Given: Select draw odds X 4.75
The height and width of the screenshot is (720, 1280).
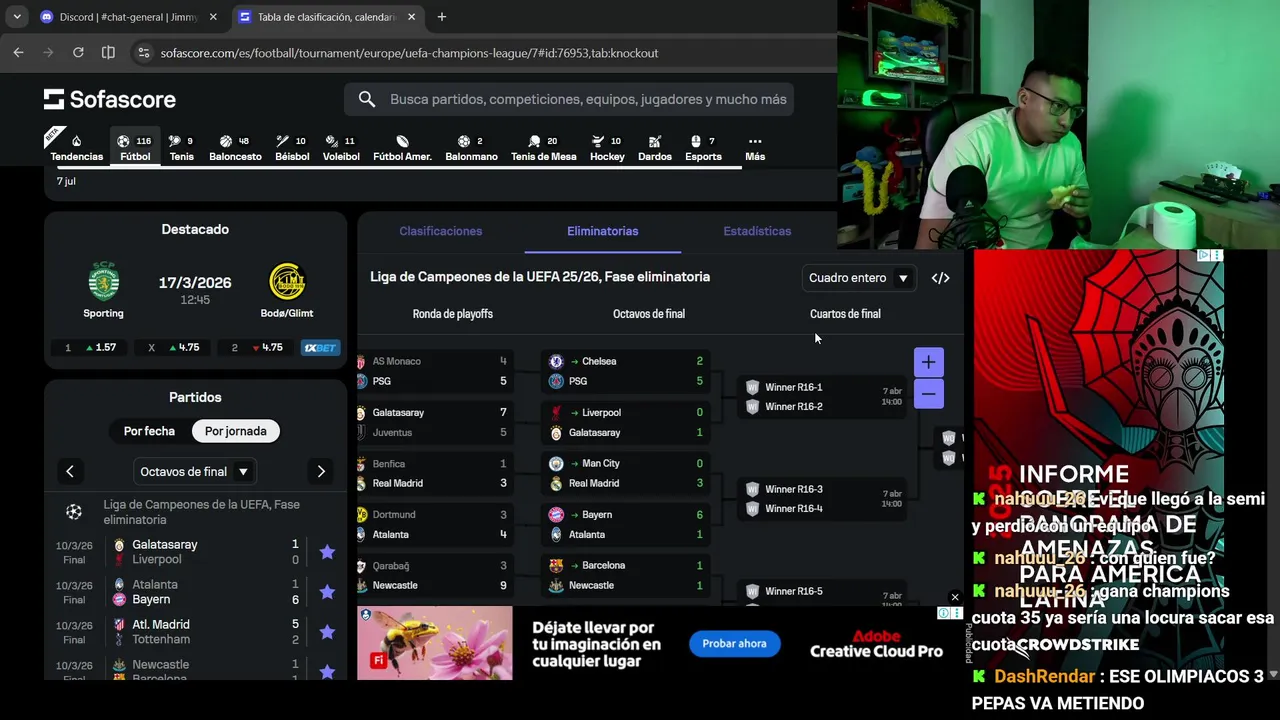Looking at the screenshot, I should pyautogui.click(x=174, y=348).
